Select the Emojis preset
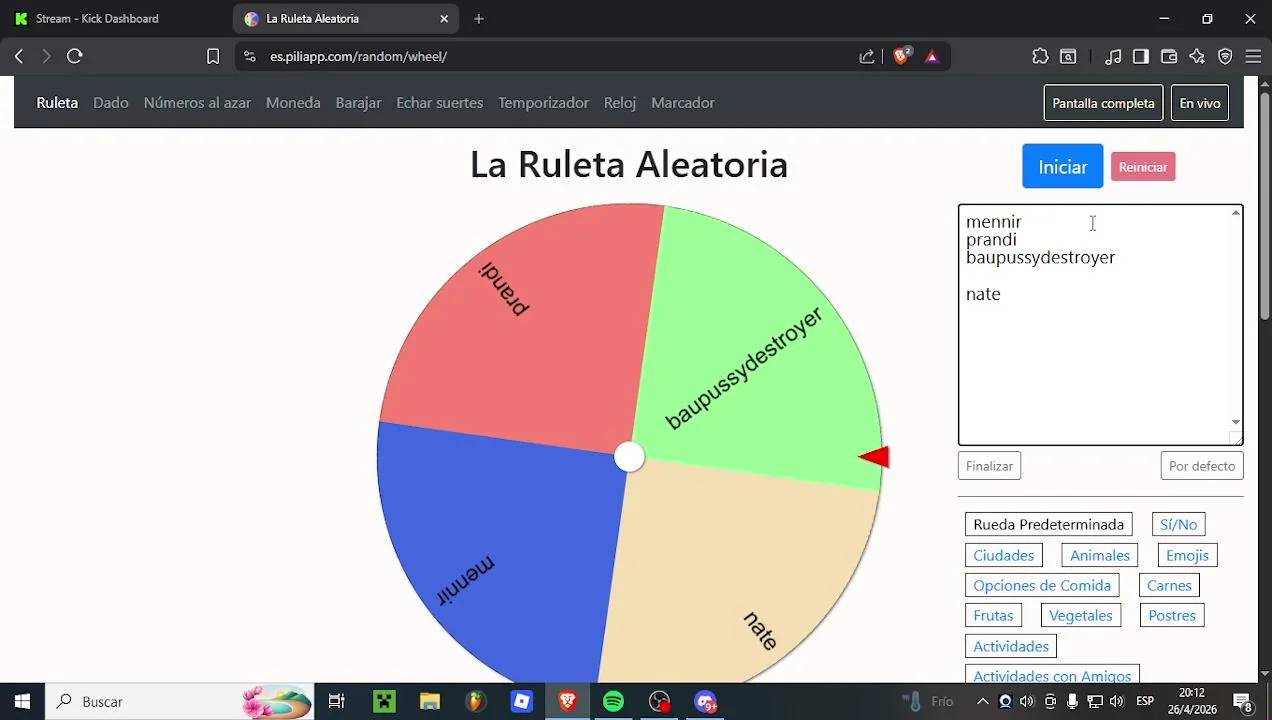 (1187, 555)
